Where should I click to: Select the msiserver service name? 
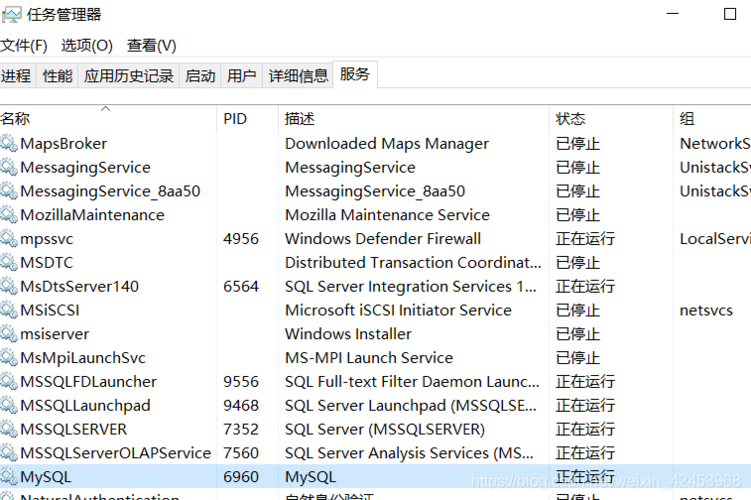[x=55, y=334]
